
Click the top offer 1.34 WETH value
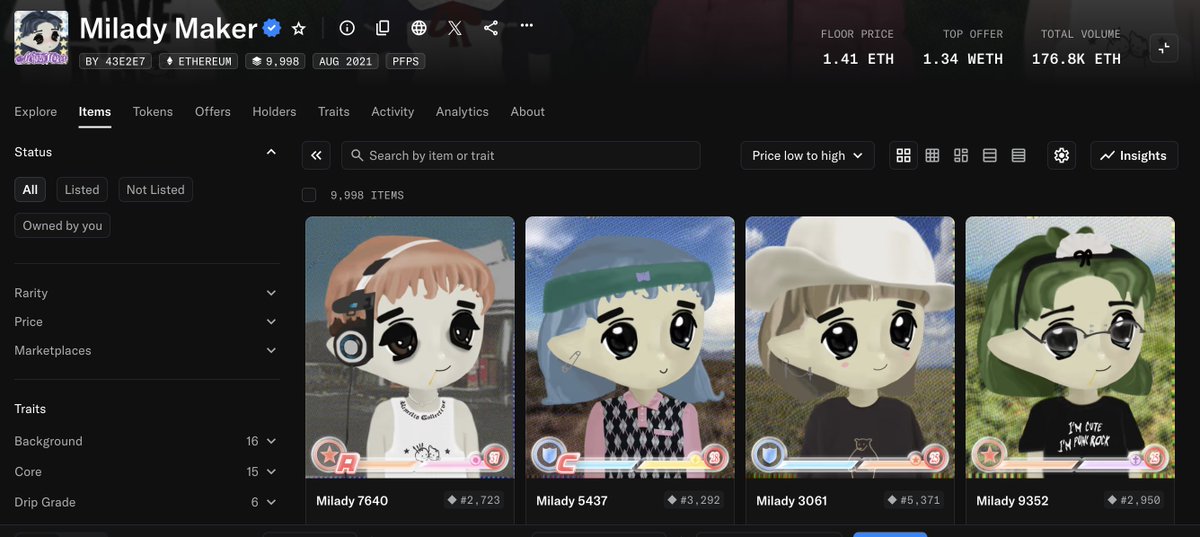[x=963, y=59]
